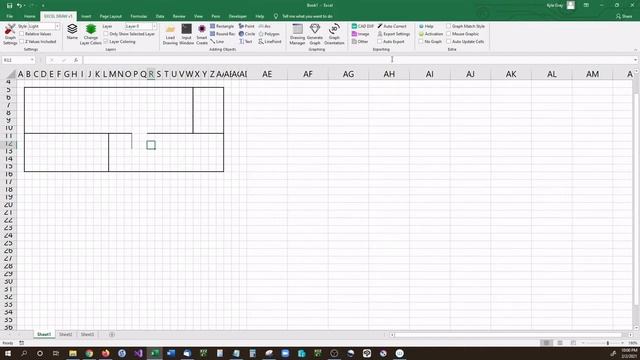Select column AG header

tap(349, 74)
